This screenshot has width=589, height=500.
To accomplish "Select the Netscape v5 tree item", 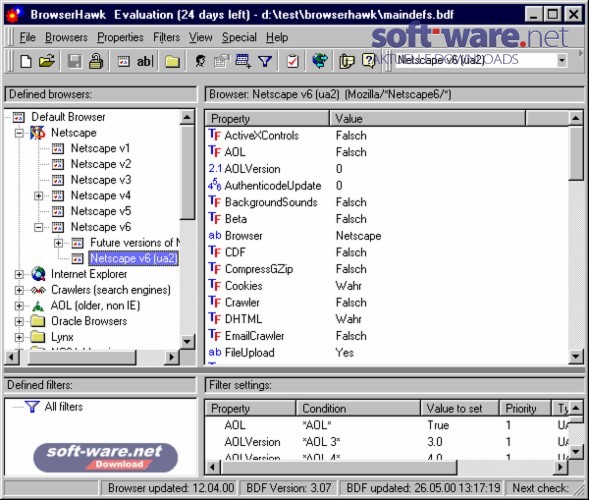I will [x=101, y=211].
